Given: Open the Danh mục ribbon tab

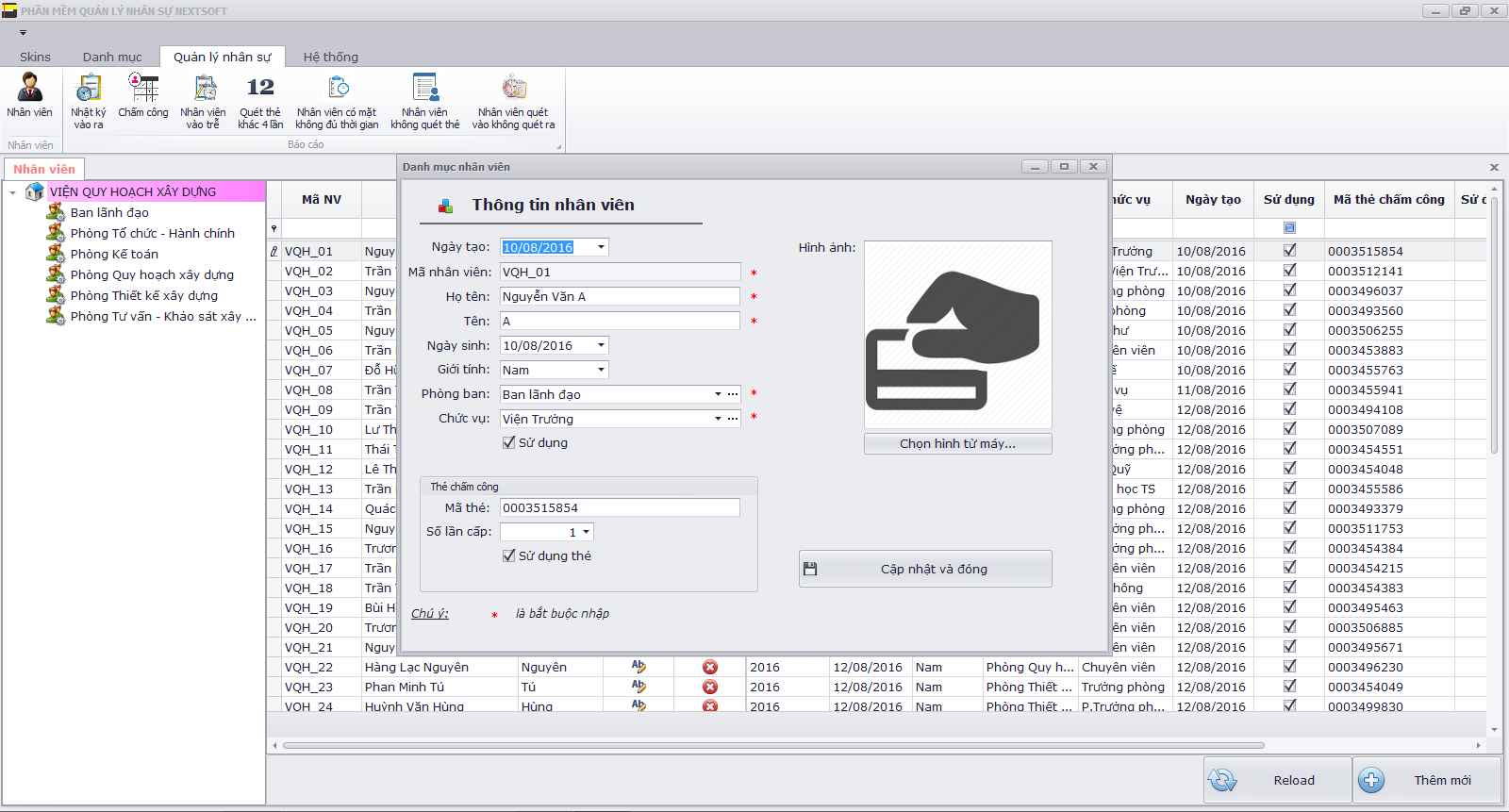Looking at the screenshot, I should point(111,57).
